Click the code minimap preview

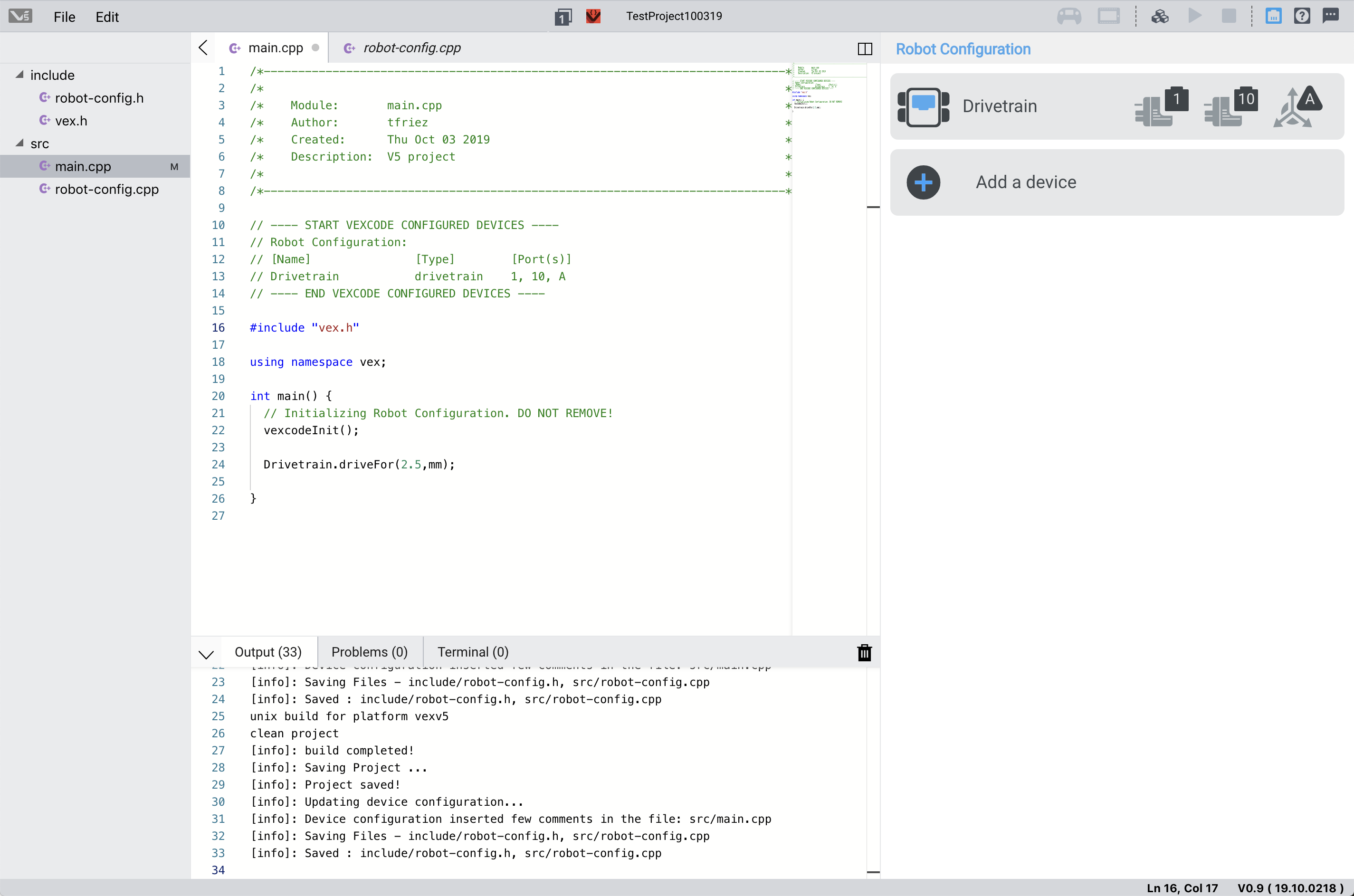(829, 88)
